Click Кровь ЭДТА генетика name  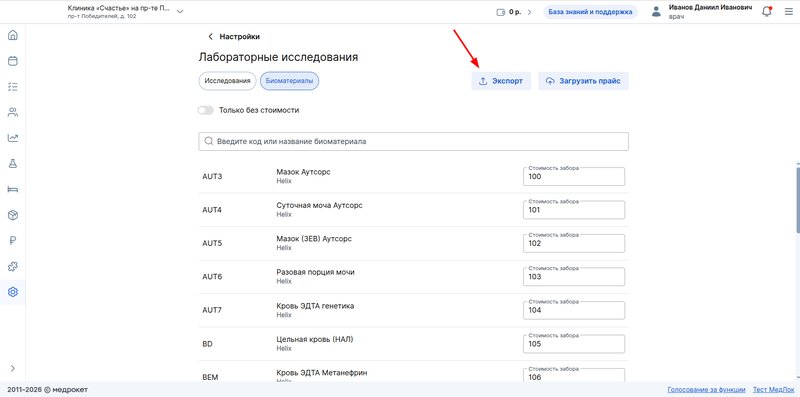315,306
